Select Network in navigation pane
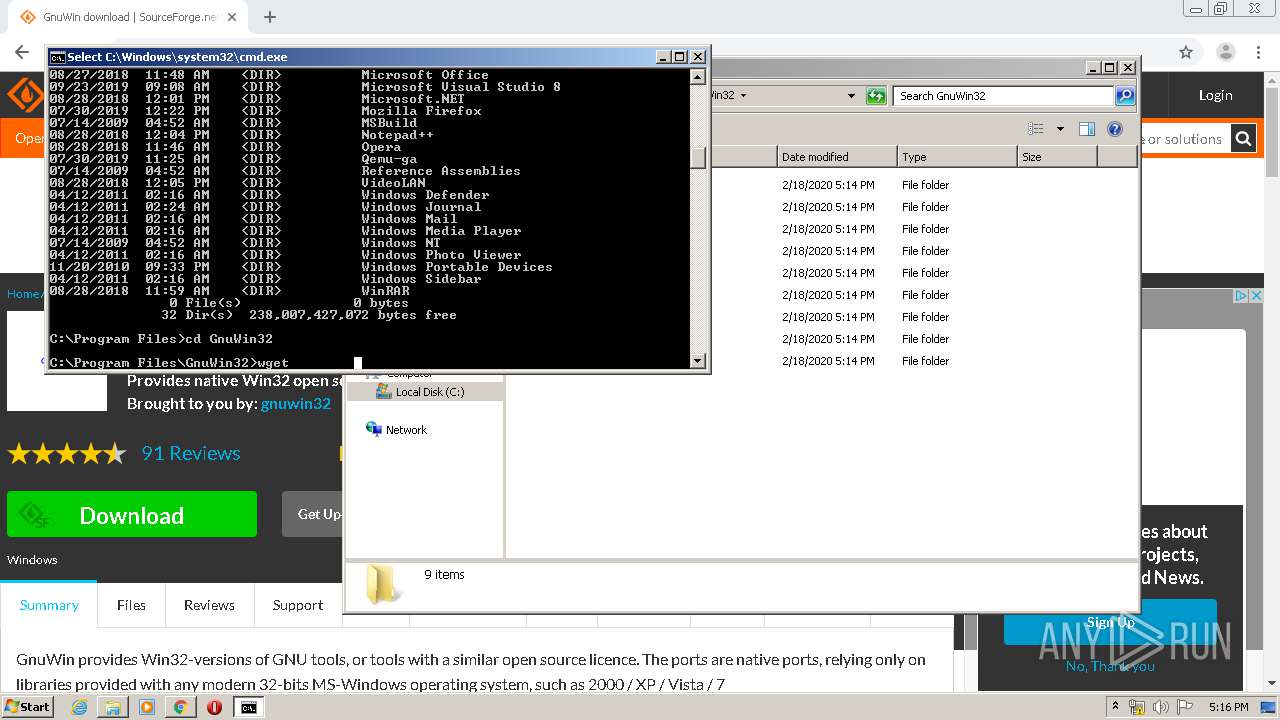1280x720 pixels. click(x=406, y=430)
